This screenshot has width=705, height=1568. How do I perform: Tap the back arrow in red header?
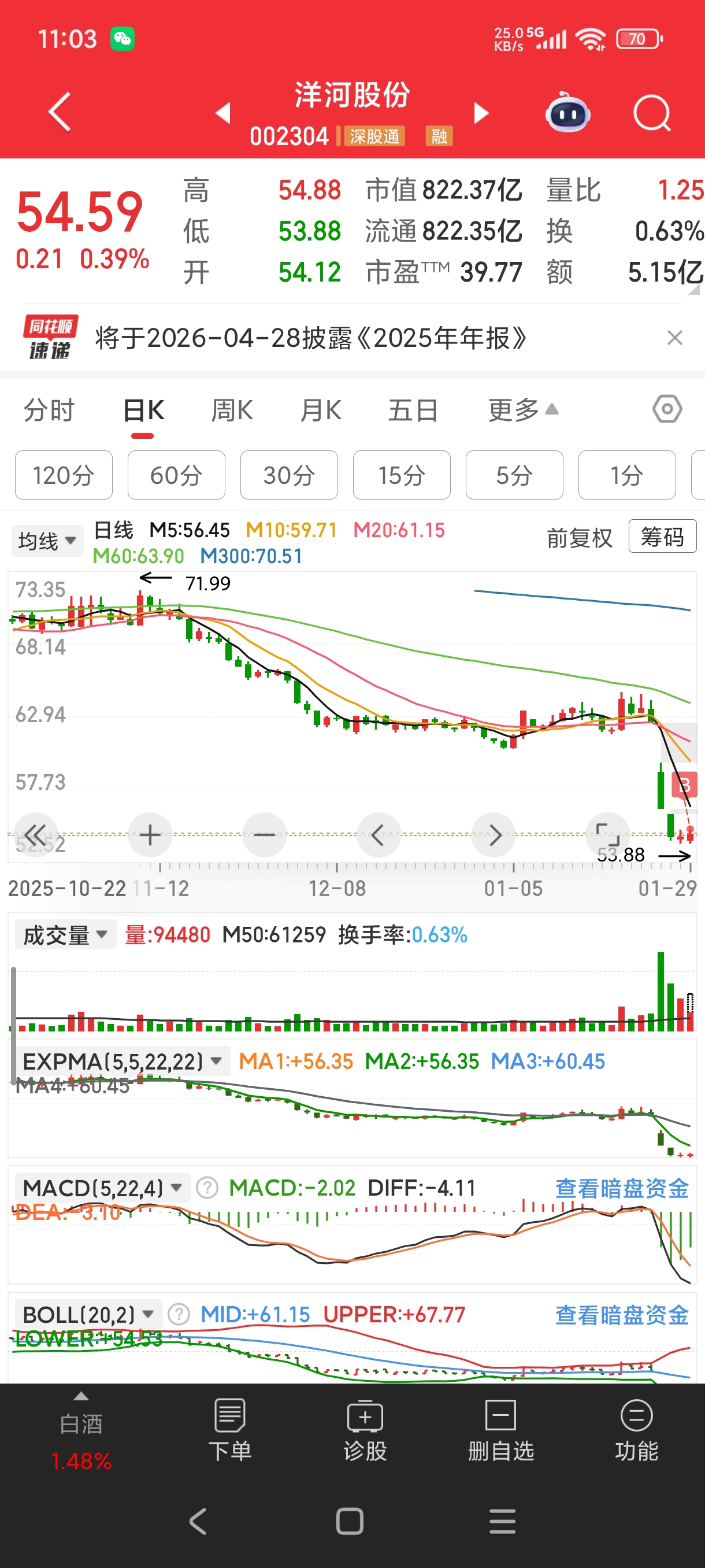coord(59,112)
